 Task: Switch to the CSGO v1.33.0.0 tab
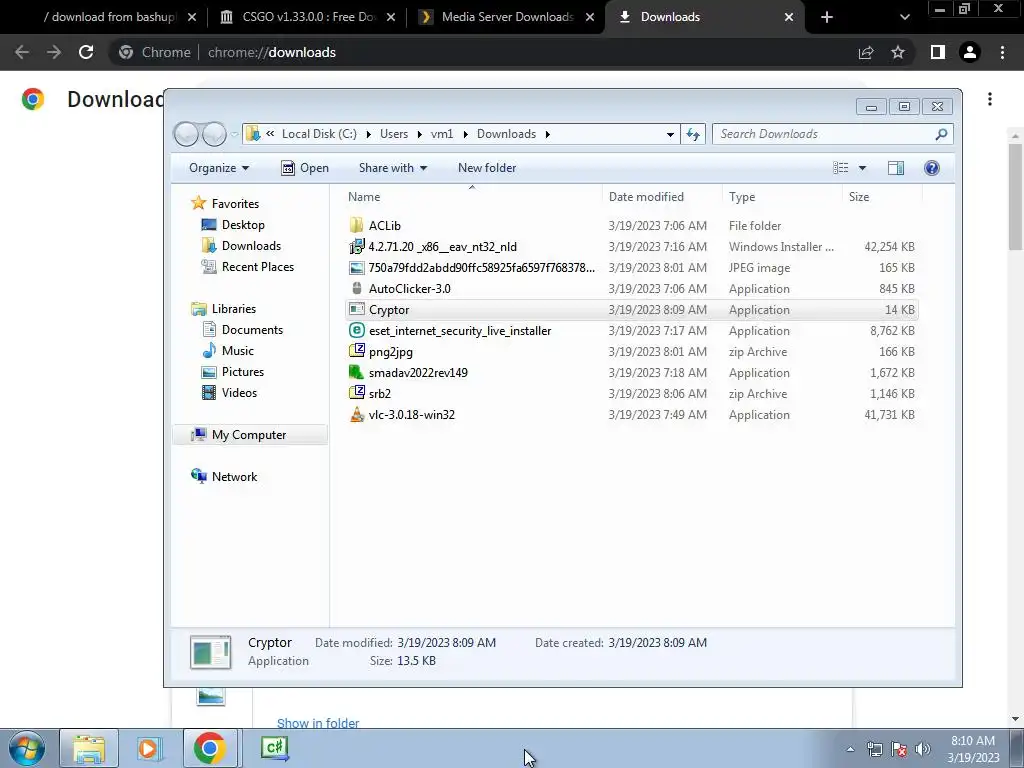click(x=309, y=17)
